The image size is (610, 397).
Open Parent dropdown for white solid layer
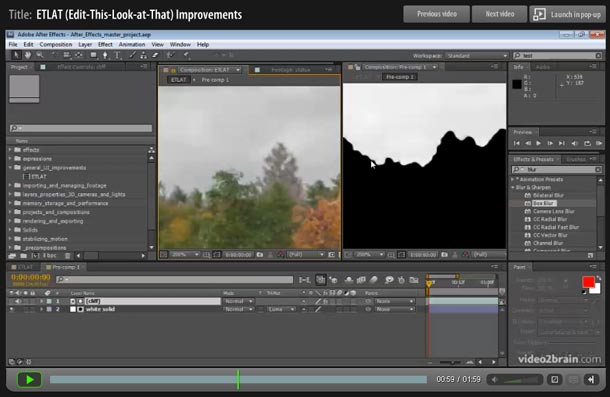pyautogui.click(x=394, y=309)
